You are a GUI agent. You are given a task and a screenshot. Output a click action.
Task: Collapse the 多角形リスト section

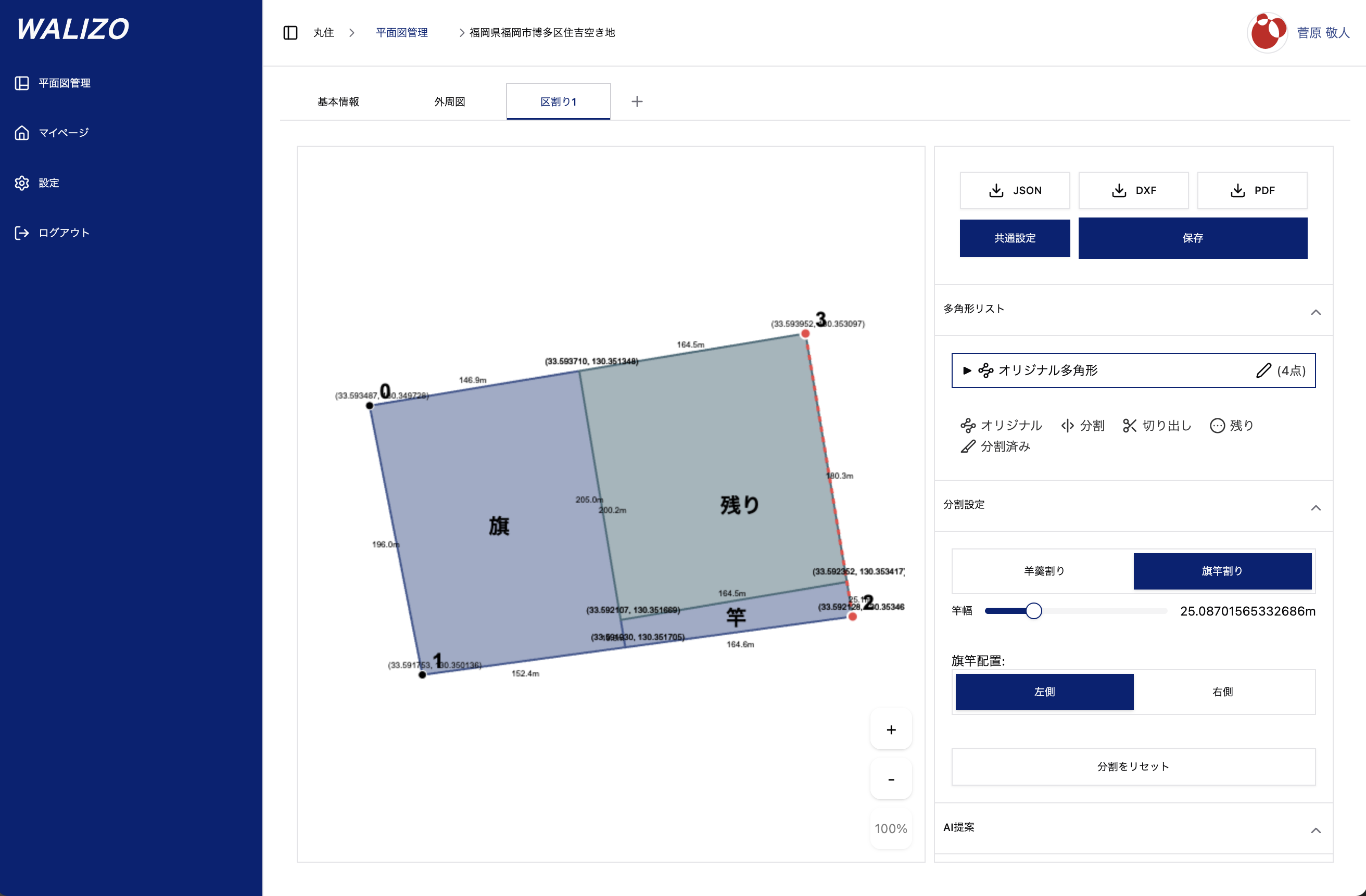(1316, 312)
